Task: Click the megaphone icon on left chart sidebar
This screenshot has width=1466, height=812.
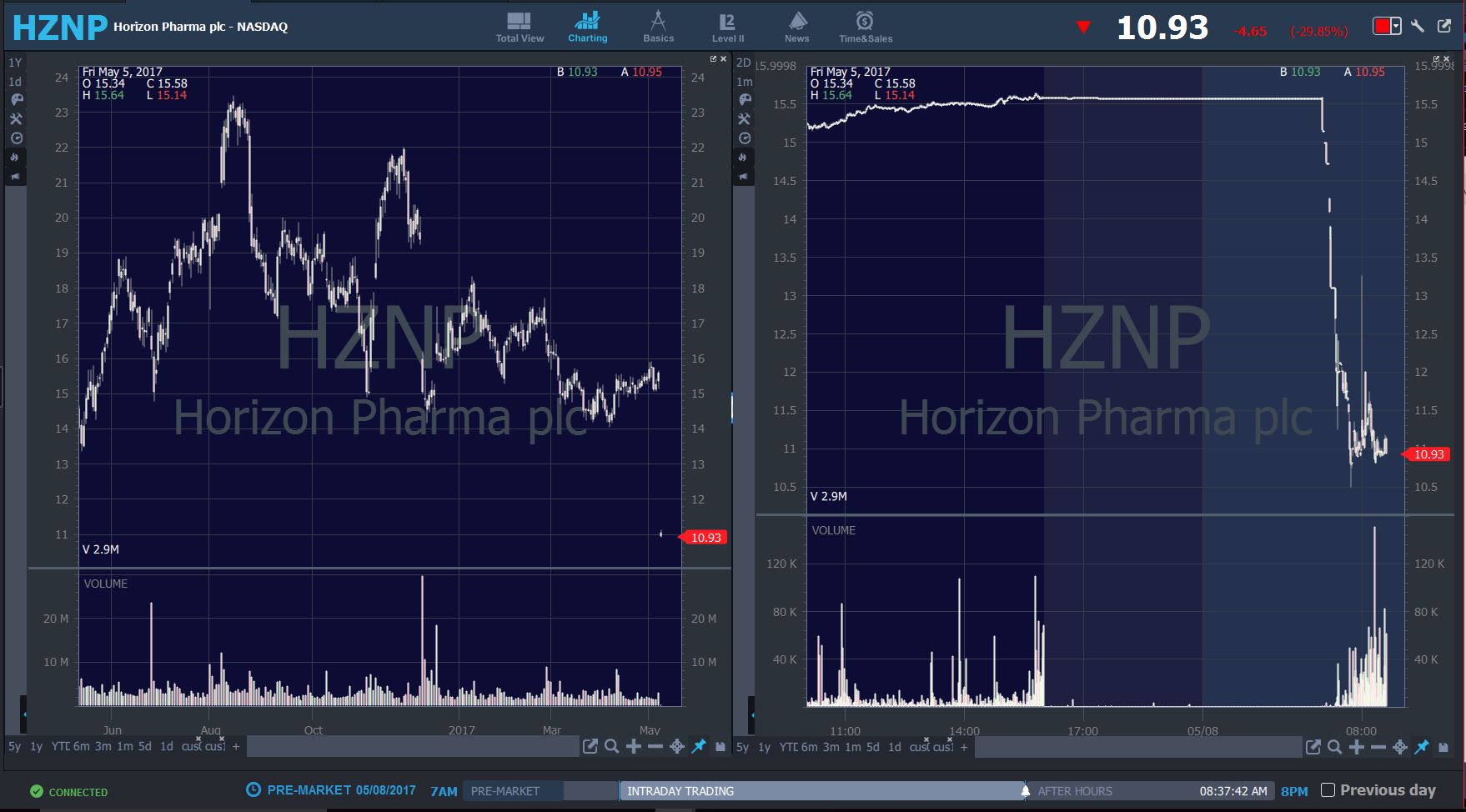Action: (x=16, y=177)
